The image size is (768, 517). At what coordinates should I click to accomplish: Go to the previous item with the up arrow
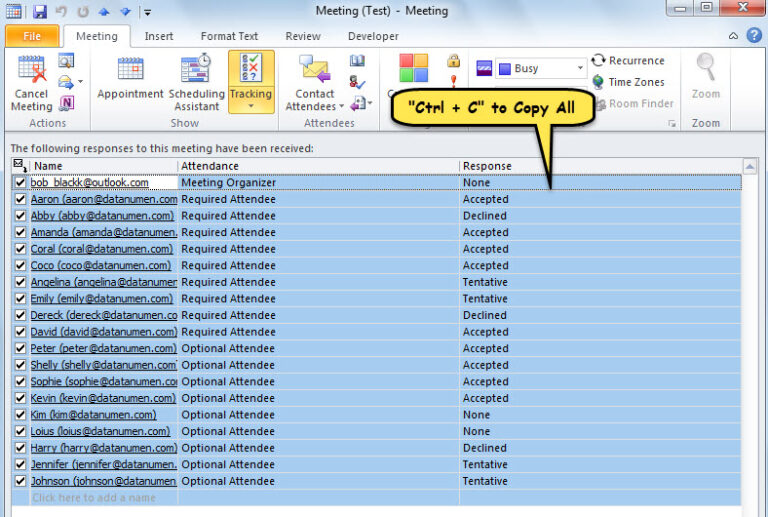pos(104,11)
